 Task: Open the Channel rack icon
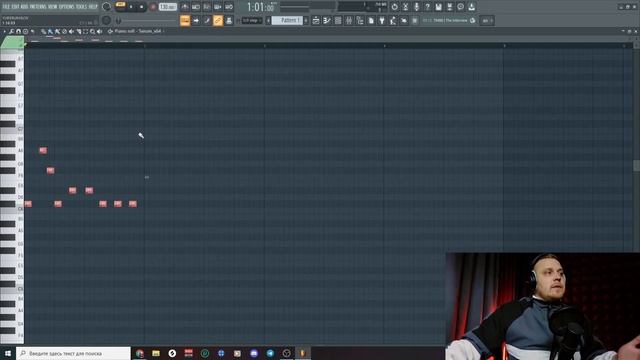(x=338, y=20)
